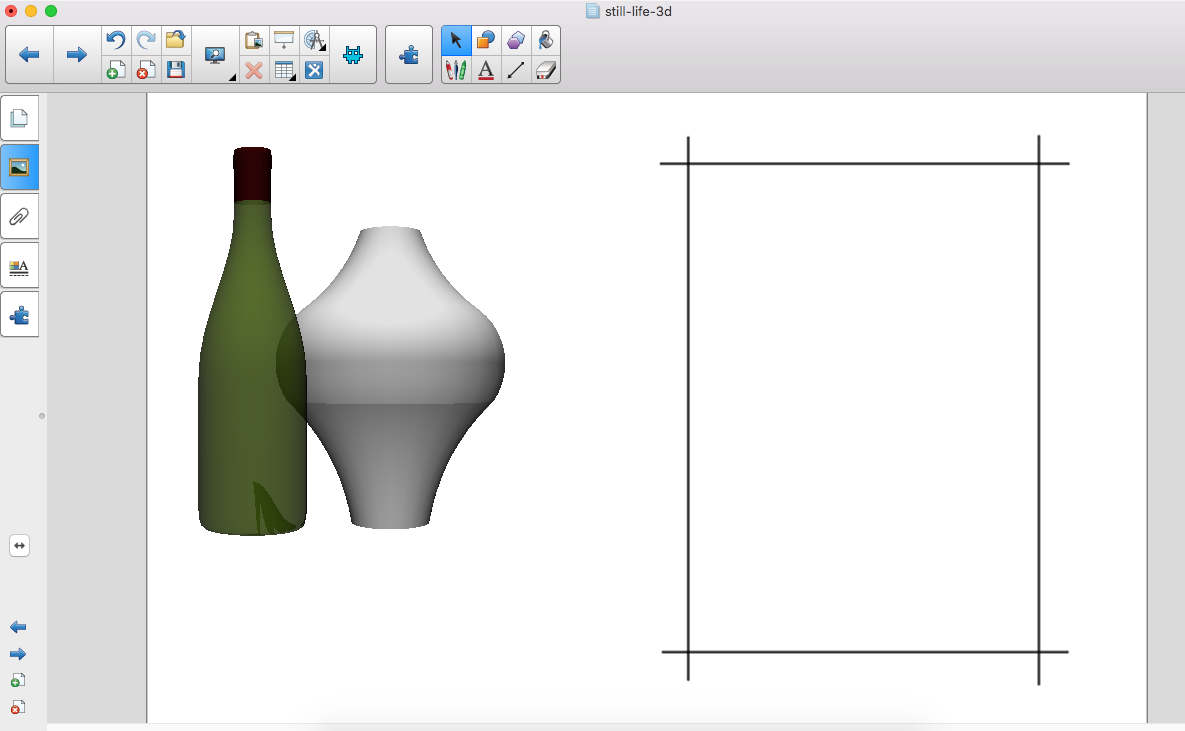The height and width of the screenshot is (731, 1185).
Task: Switch to the Gallery tab
Action: coord(20,167)
